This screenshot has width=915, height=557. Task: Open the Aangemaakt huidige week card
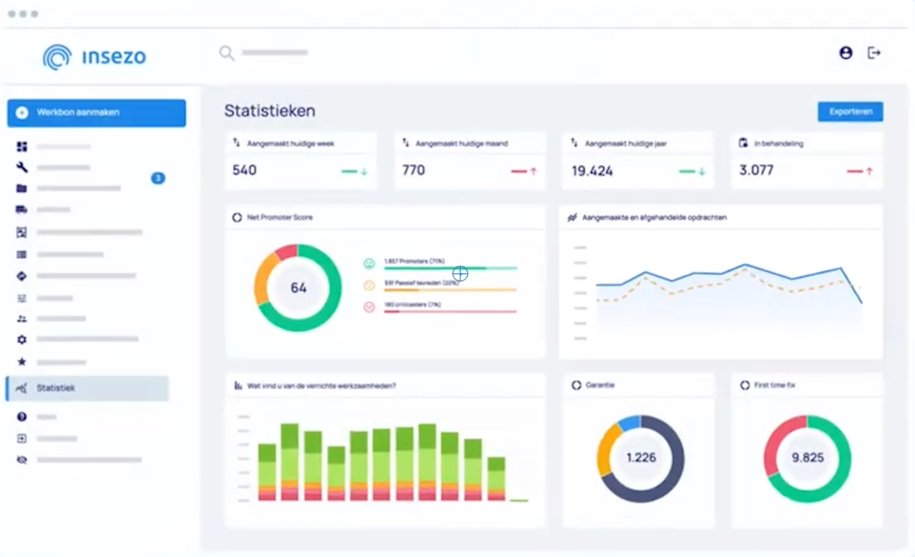(301, 160)
